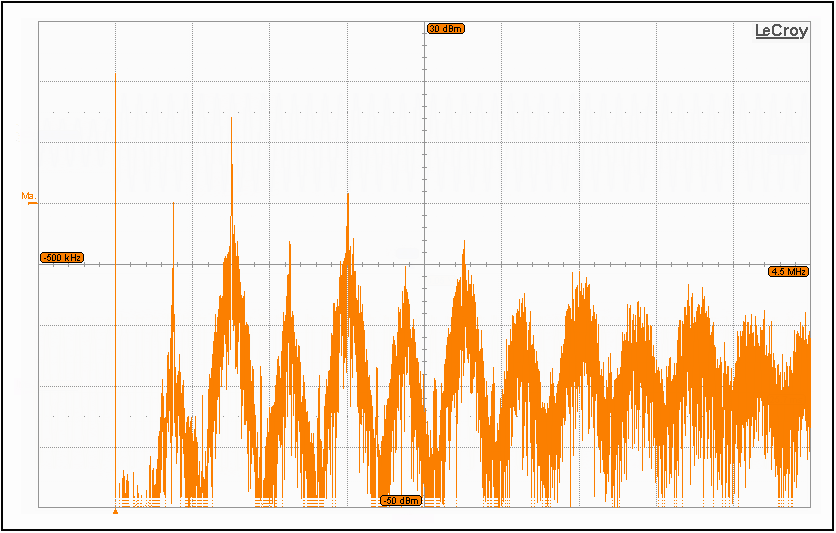The image size is (836, 533).
Task: Click the tip of the second-tallest spectral peak
Action: (x=348, y=194)
